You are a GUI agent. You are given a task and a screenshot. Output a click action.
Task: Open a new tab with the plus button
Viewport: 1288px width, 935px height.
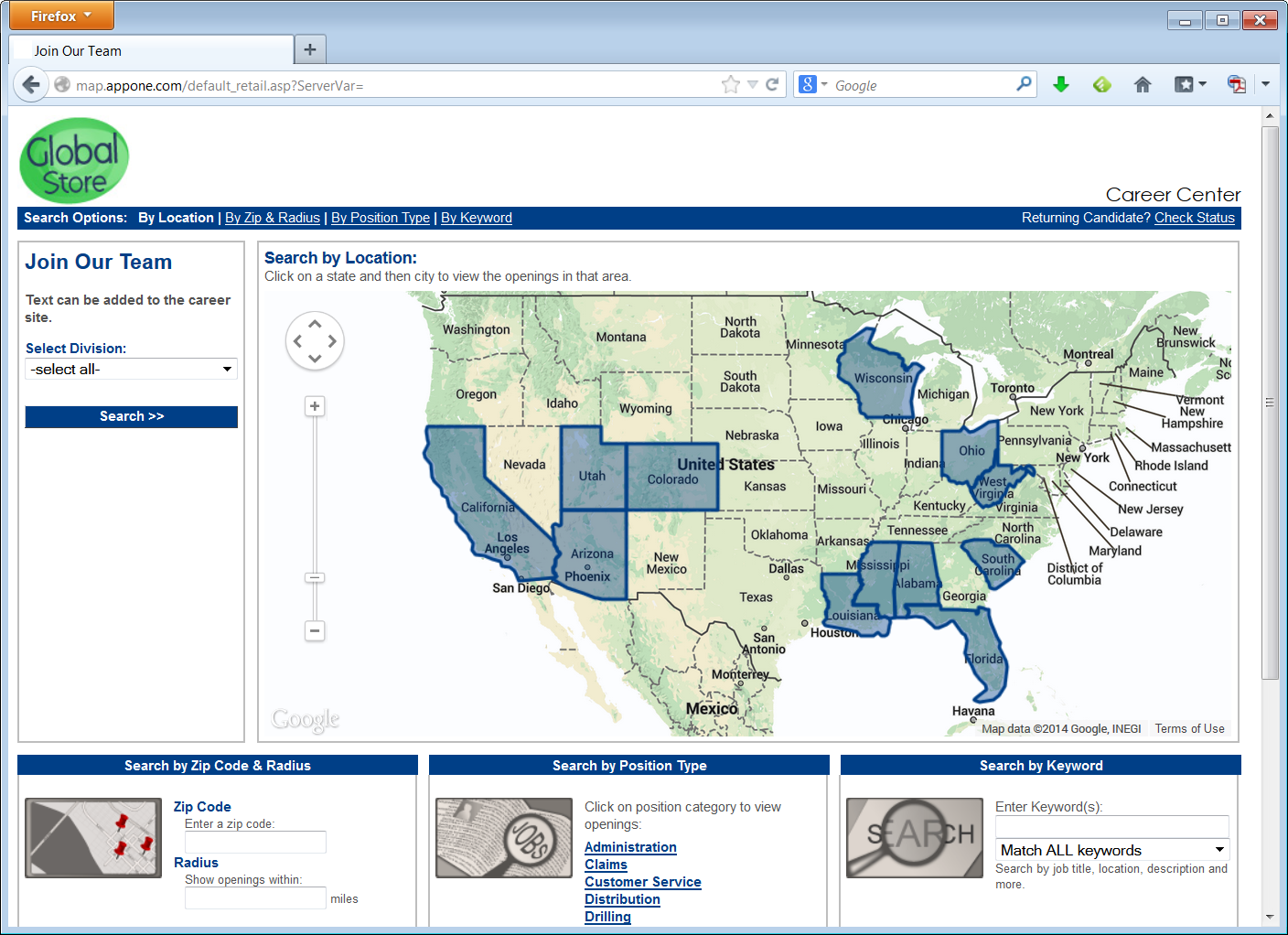(x=310, y=49)
